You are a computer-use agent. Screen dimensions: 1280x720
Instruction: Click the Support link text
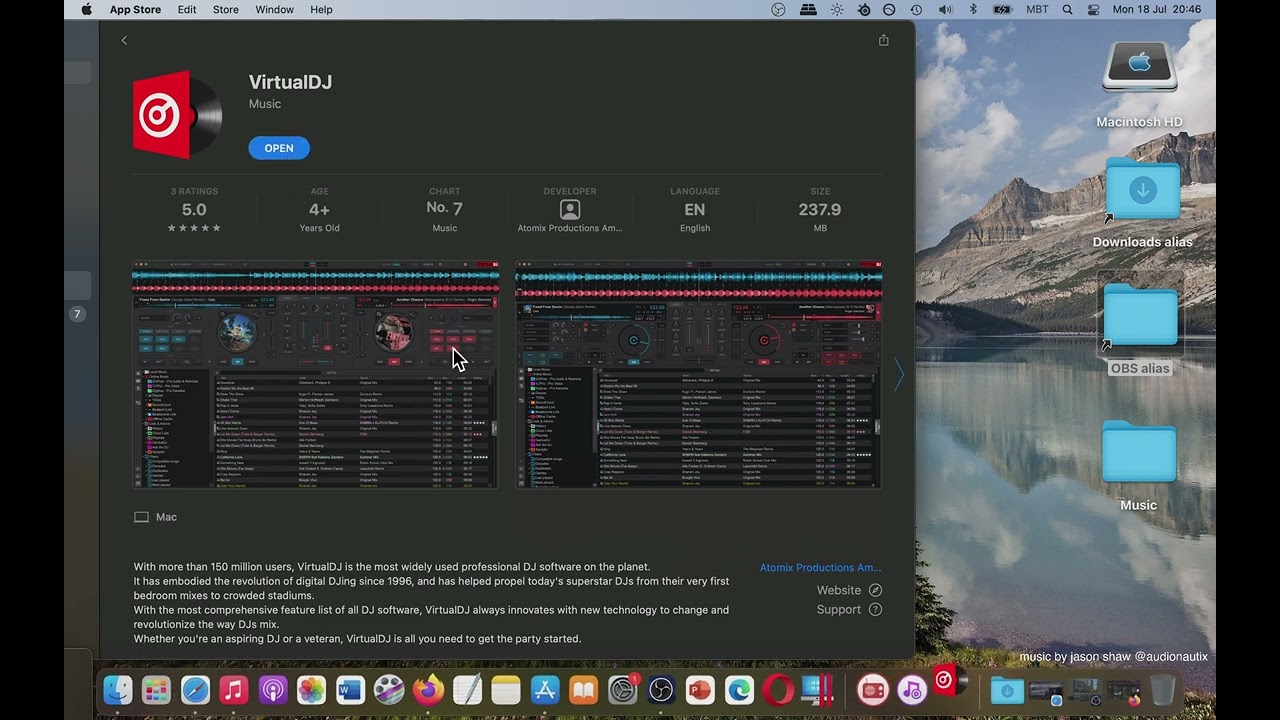(x=839, y=609)
